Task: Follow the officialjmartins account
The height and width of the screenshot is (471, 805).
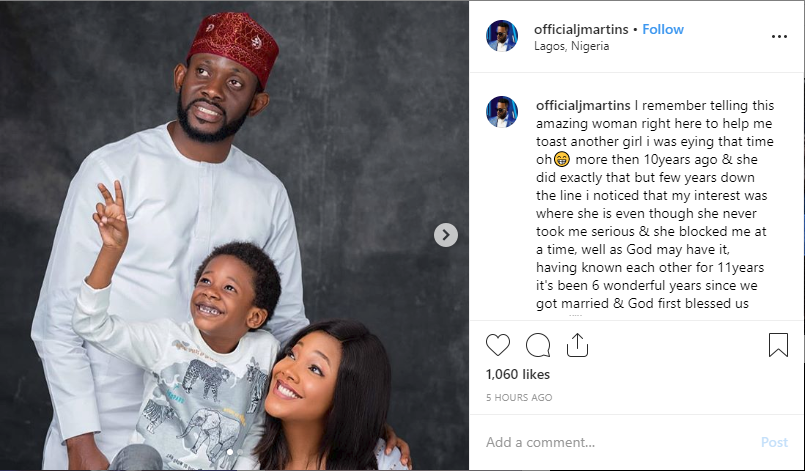Action: (x=663, y=29)
